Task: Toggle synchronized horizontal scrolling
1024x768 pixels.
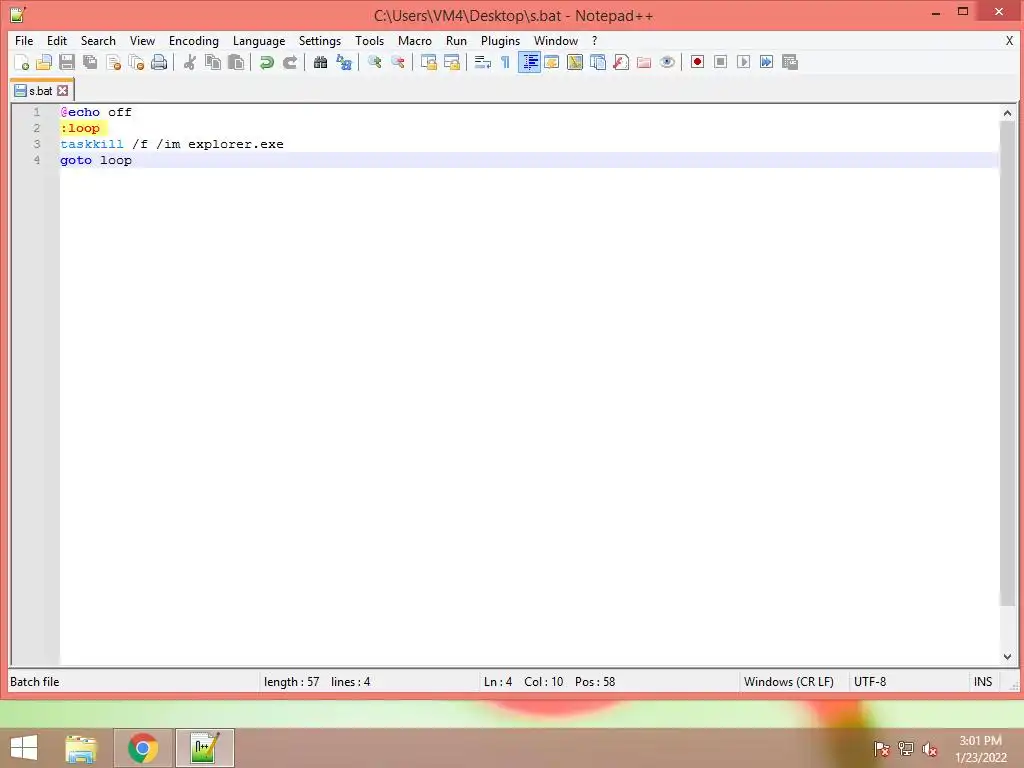Action: point(451,62)
